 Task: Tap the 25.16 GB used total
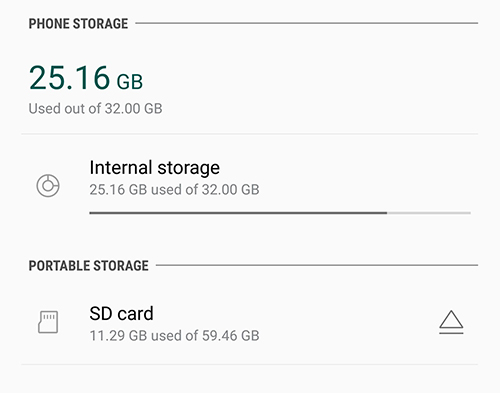coord(86,78)
